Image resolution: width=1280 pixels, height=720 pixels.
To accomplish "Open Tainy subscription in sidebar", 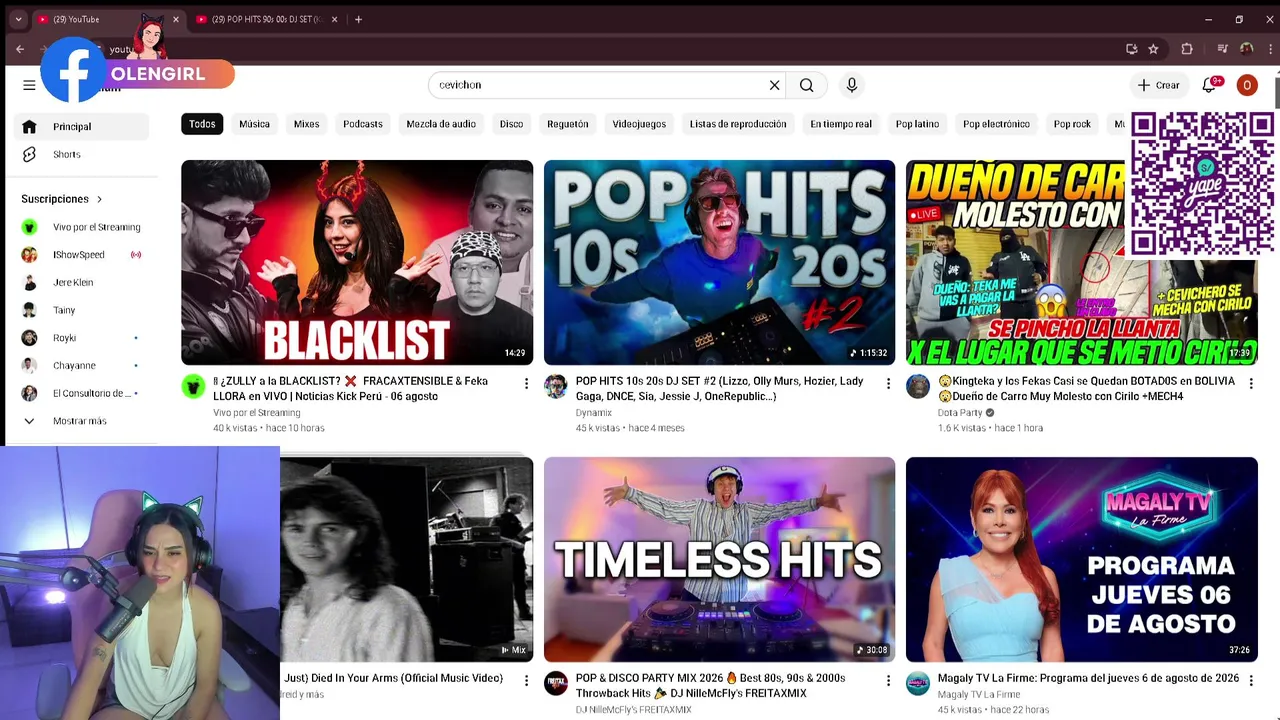I will tap(82, 310).
